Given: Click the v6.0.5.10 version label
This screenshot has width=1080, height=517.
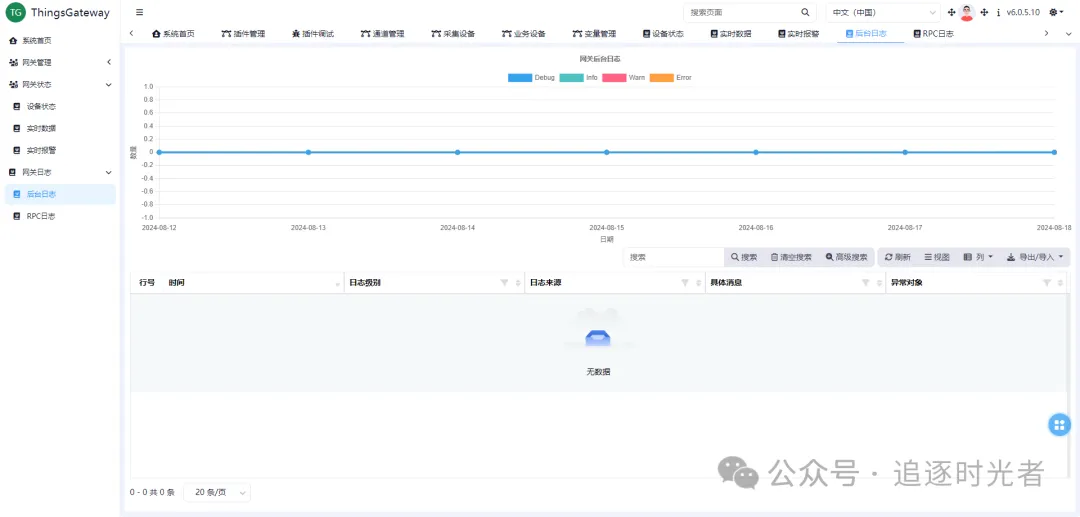Looking at the screenshot, I should pos(1024,12).
